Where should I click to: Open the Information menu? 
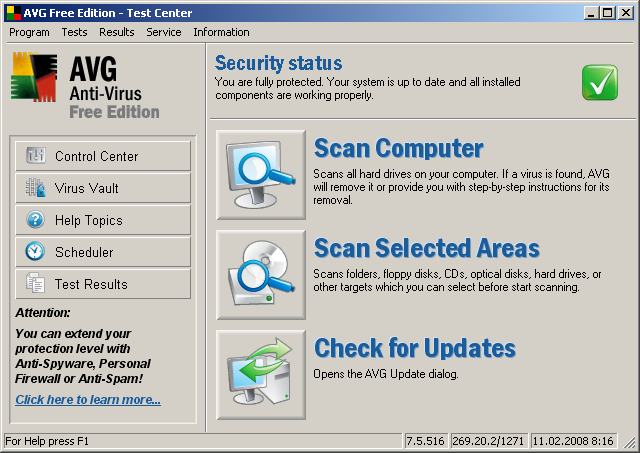pos(221,32)
